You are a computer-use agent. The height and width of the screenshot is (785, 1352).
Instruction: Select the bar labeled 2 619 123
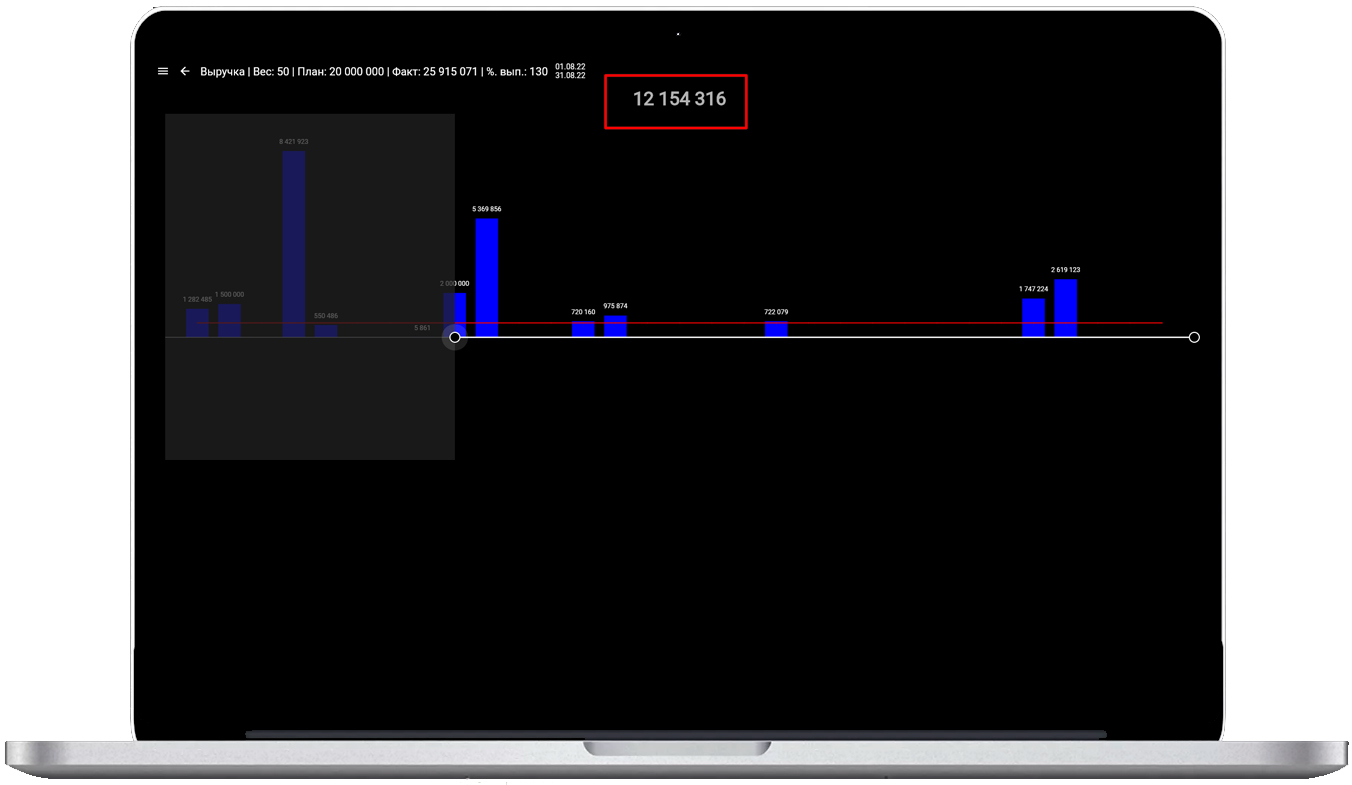1066,307
